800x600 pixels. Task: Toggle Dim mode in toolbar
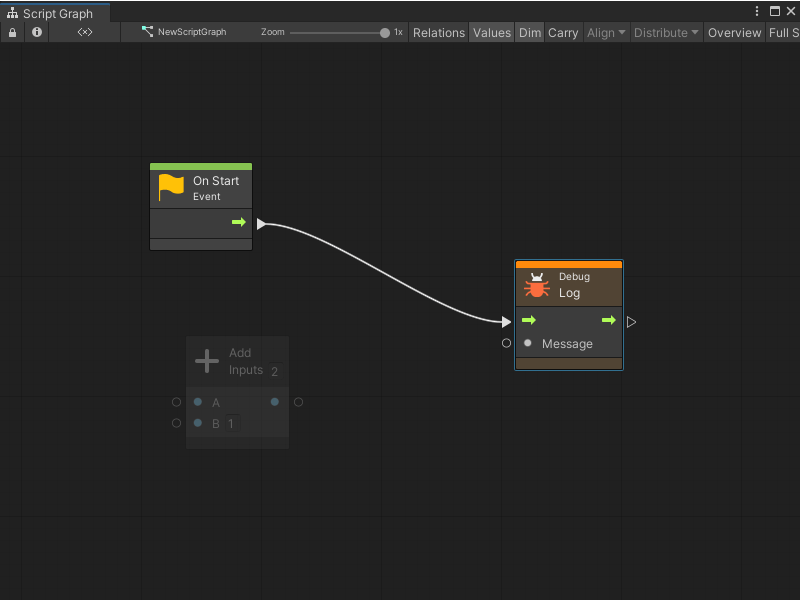pos(530,32)
